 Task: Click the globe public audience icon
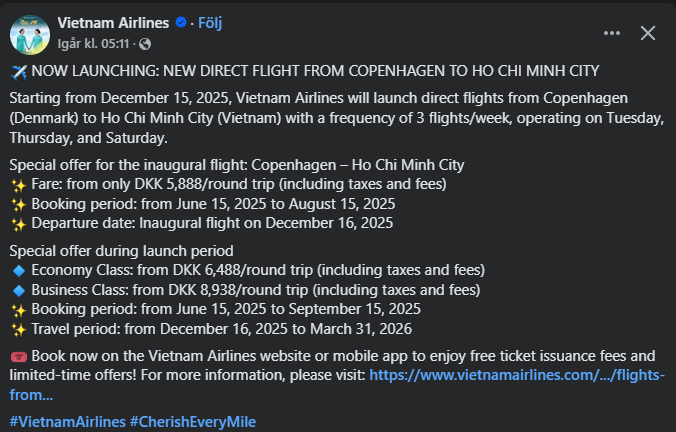coord(146,44)
